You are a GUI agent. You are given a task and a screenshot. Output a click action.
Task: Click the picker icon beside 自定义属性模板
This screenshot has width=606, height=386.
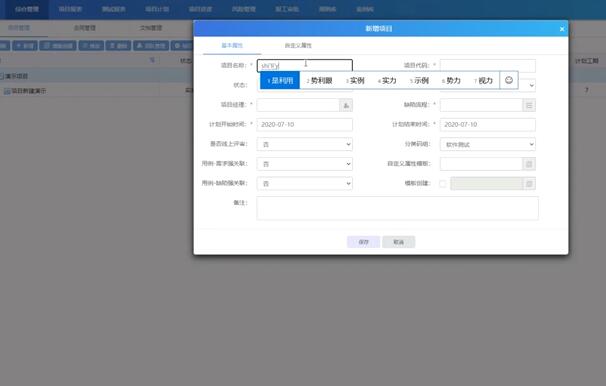click(529, 164)
